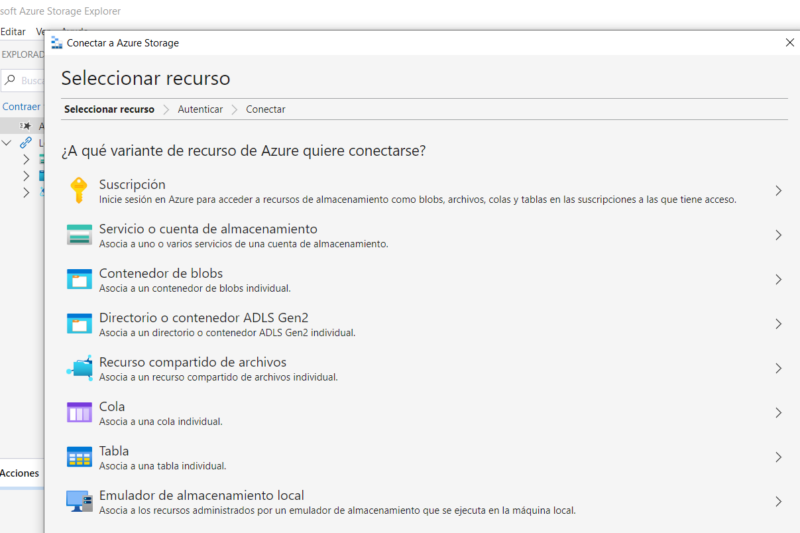800x533 pixels.
Task: Click the Suscripción description about Inicie sesión
Action: click(417, 199)
